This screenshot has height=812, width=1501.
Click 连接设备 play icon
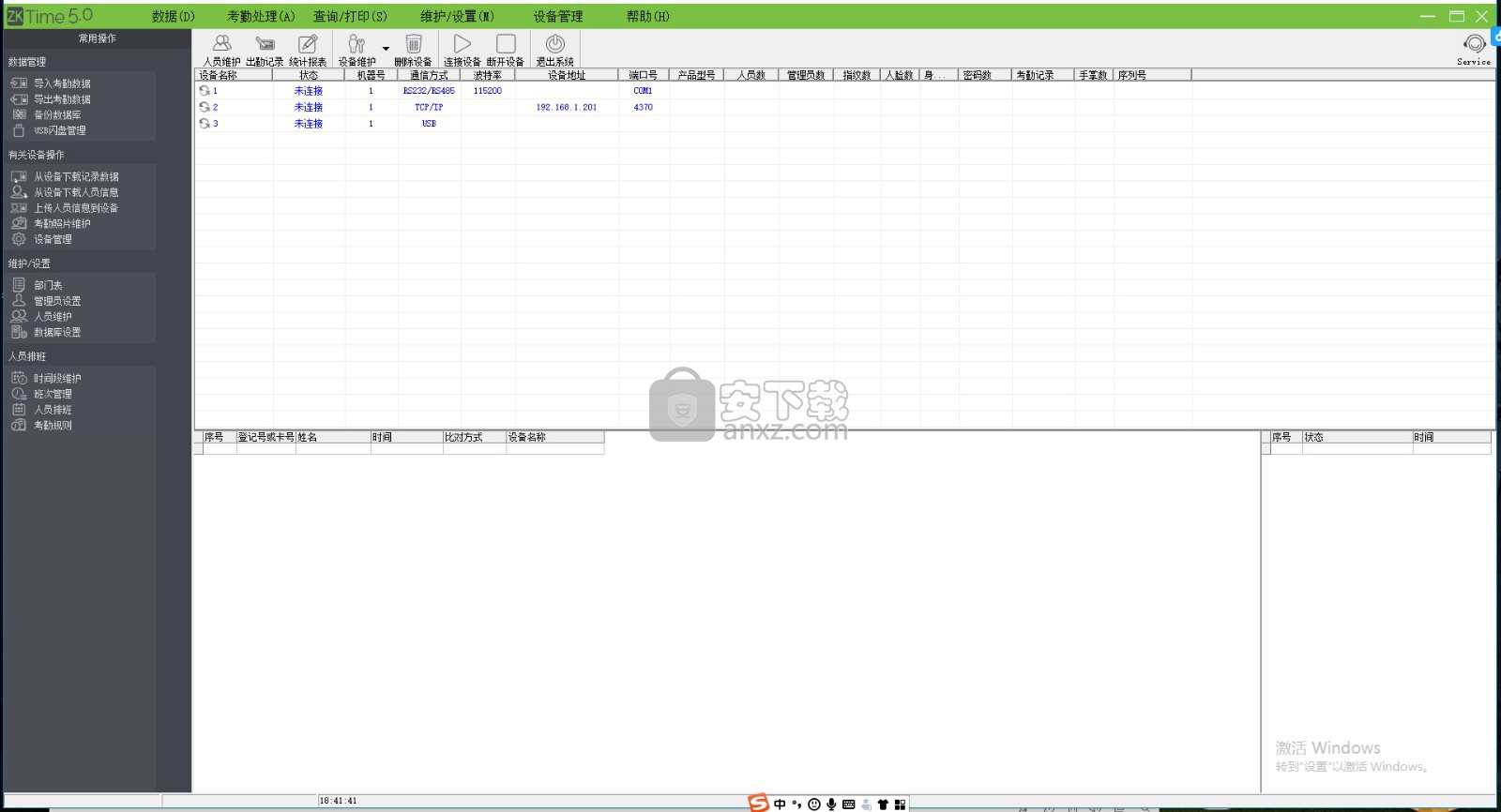click(x=462, y=50)
